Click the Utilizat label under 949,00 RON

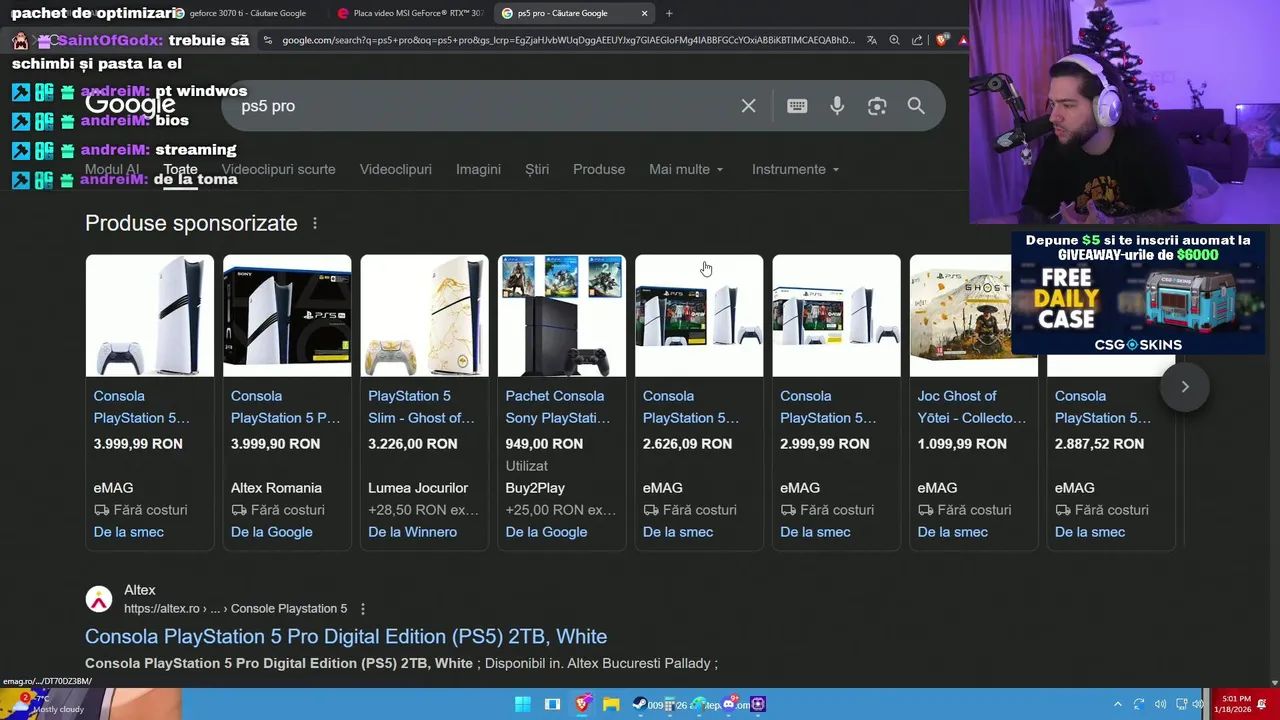point(527,466)
